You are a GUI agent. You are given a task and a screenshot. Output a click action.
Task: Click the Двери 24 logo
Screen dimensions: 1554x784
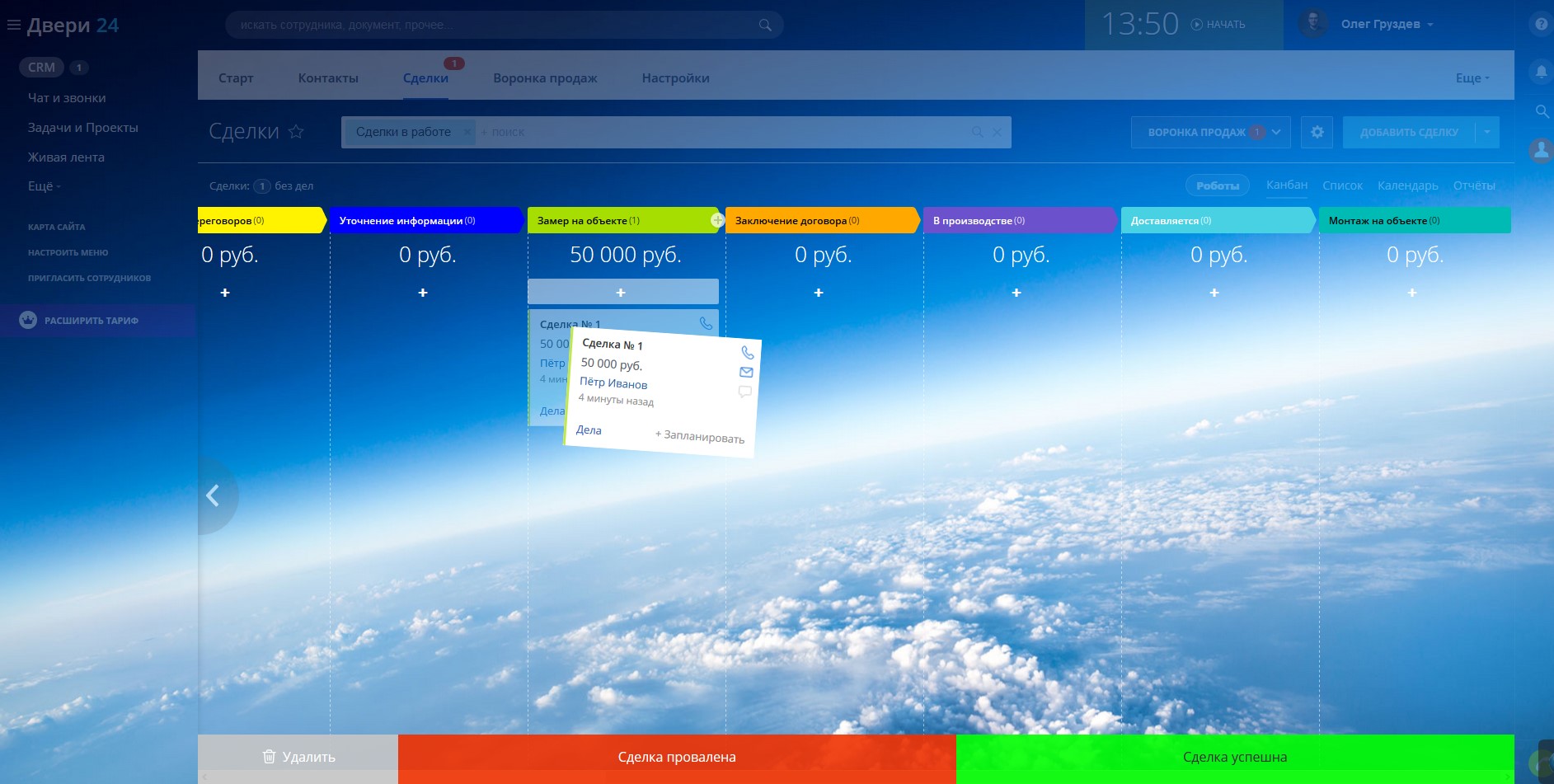click(73, 26)
